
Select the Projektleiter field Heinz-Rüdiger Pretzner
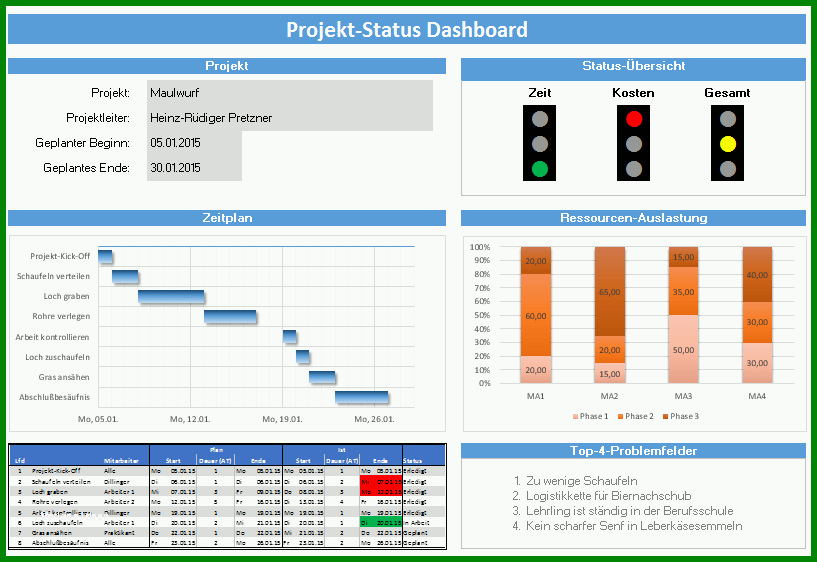click(290, 118)
